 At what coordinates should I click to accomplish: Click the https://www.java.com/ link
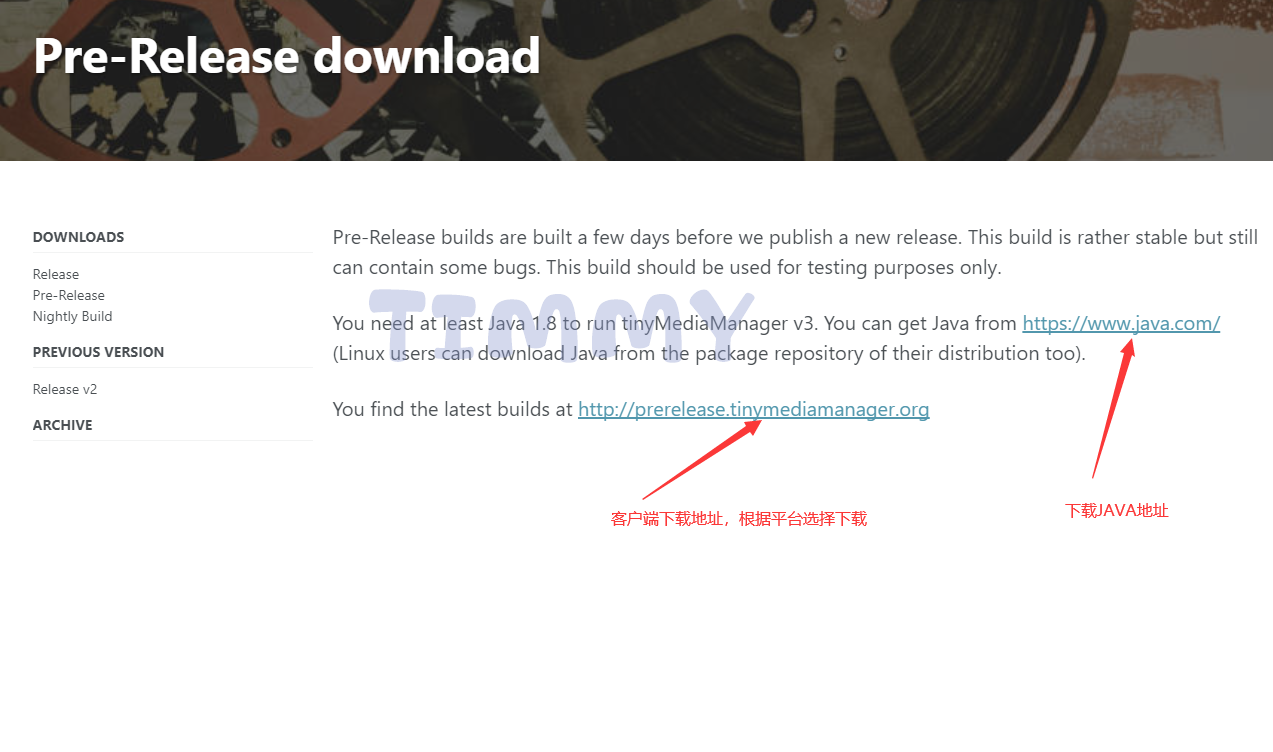[1121, 324]
